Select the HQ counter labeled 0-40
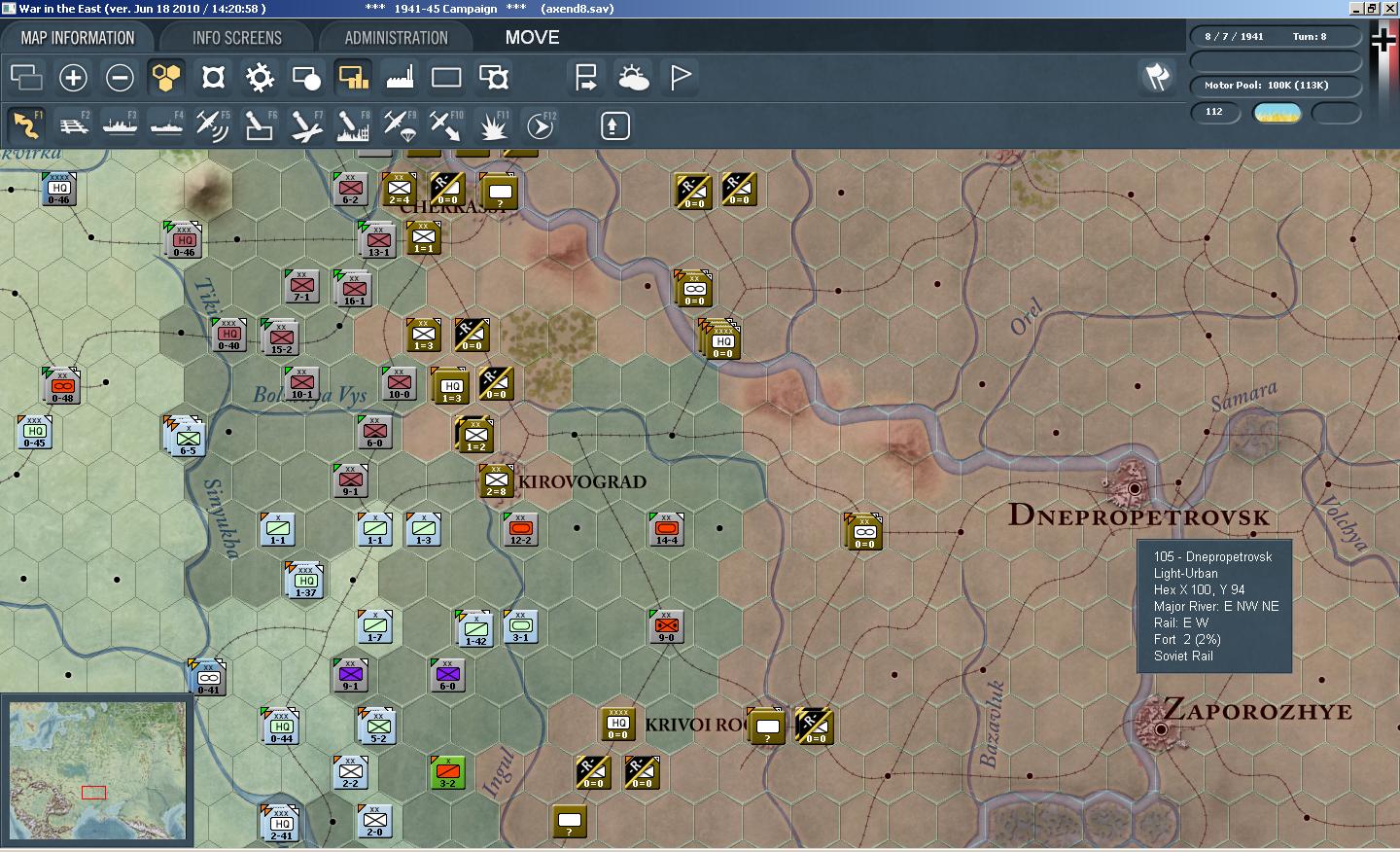 click(x=228, y=336)
